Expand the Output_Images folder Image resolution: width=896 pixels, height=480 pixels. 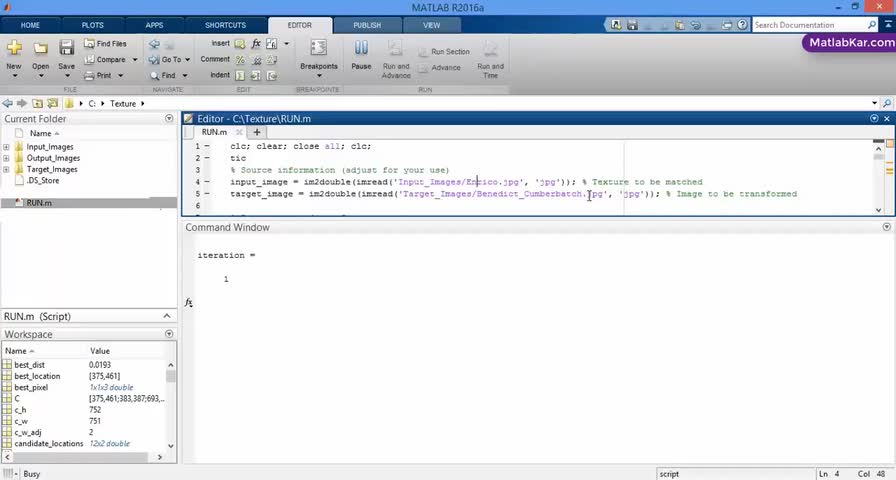point(6,158)
